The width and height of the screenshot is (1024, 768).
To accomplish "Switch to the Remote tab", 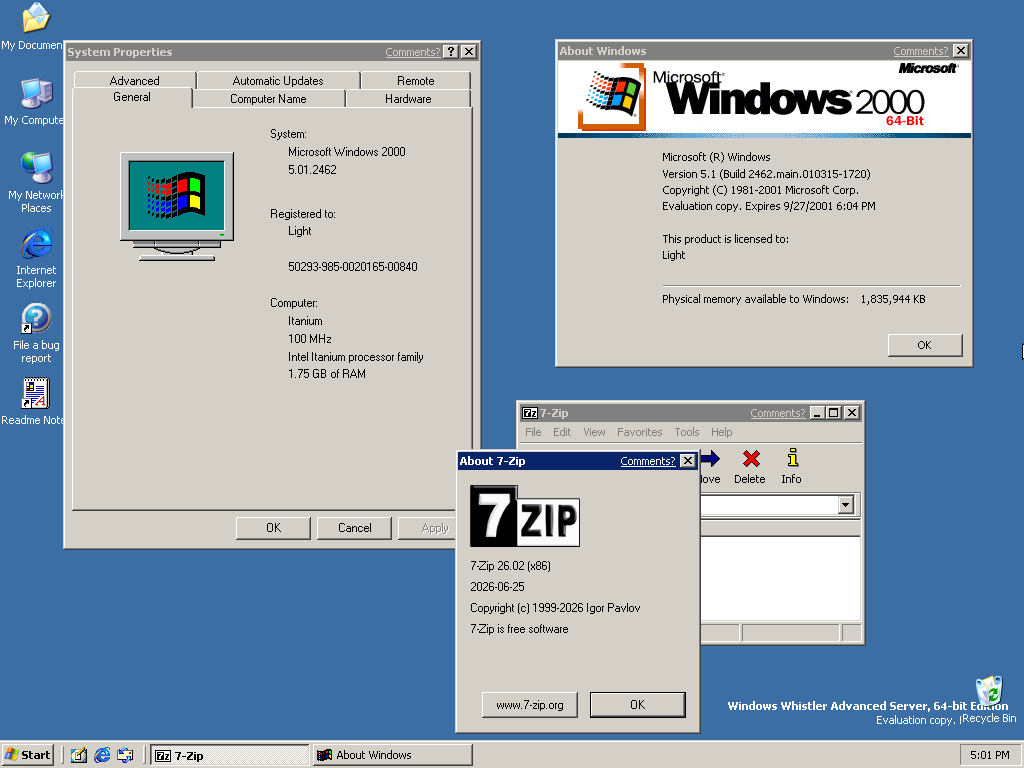I will 415,80.
